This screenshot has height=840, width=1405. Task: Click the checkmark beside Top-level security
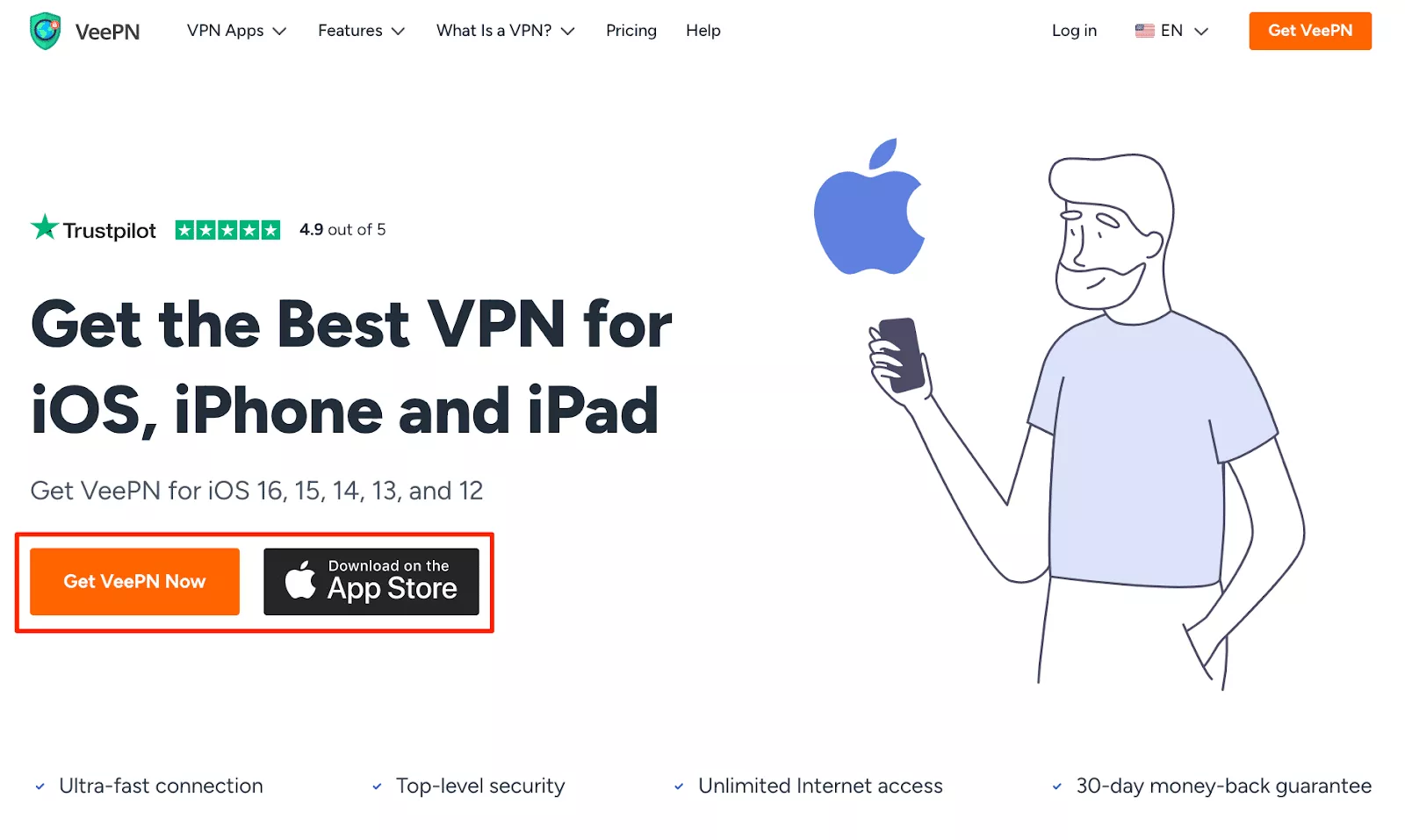pos(377,786)
